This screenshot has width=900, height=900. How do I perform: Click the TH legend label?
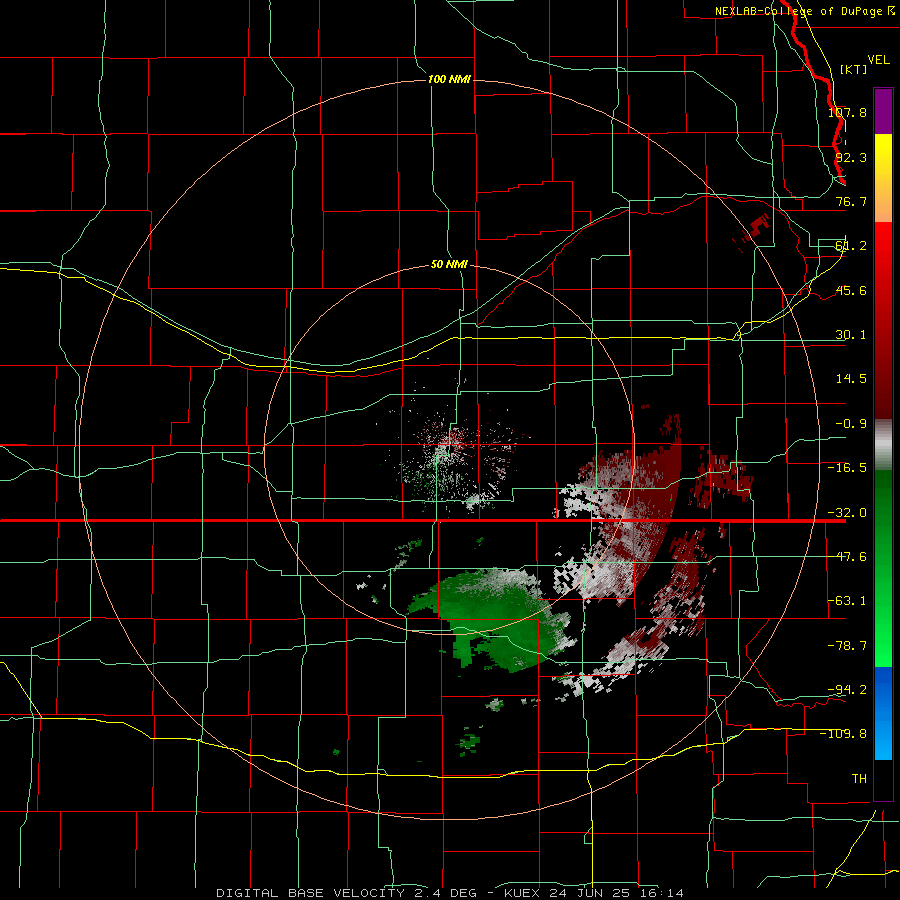pos(859,778)
